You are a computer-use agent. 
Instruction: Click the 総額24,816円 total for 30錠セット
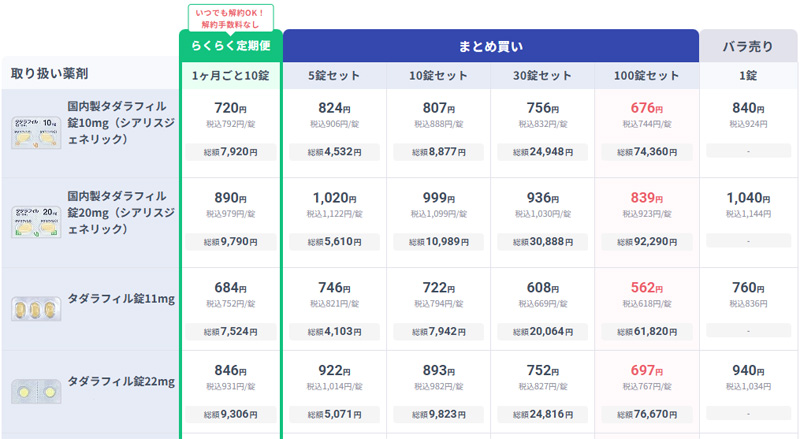click(542, 411)
